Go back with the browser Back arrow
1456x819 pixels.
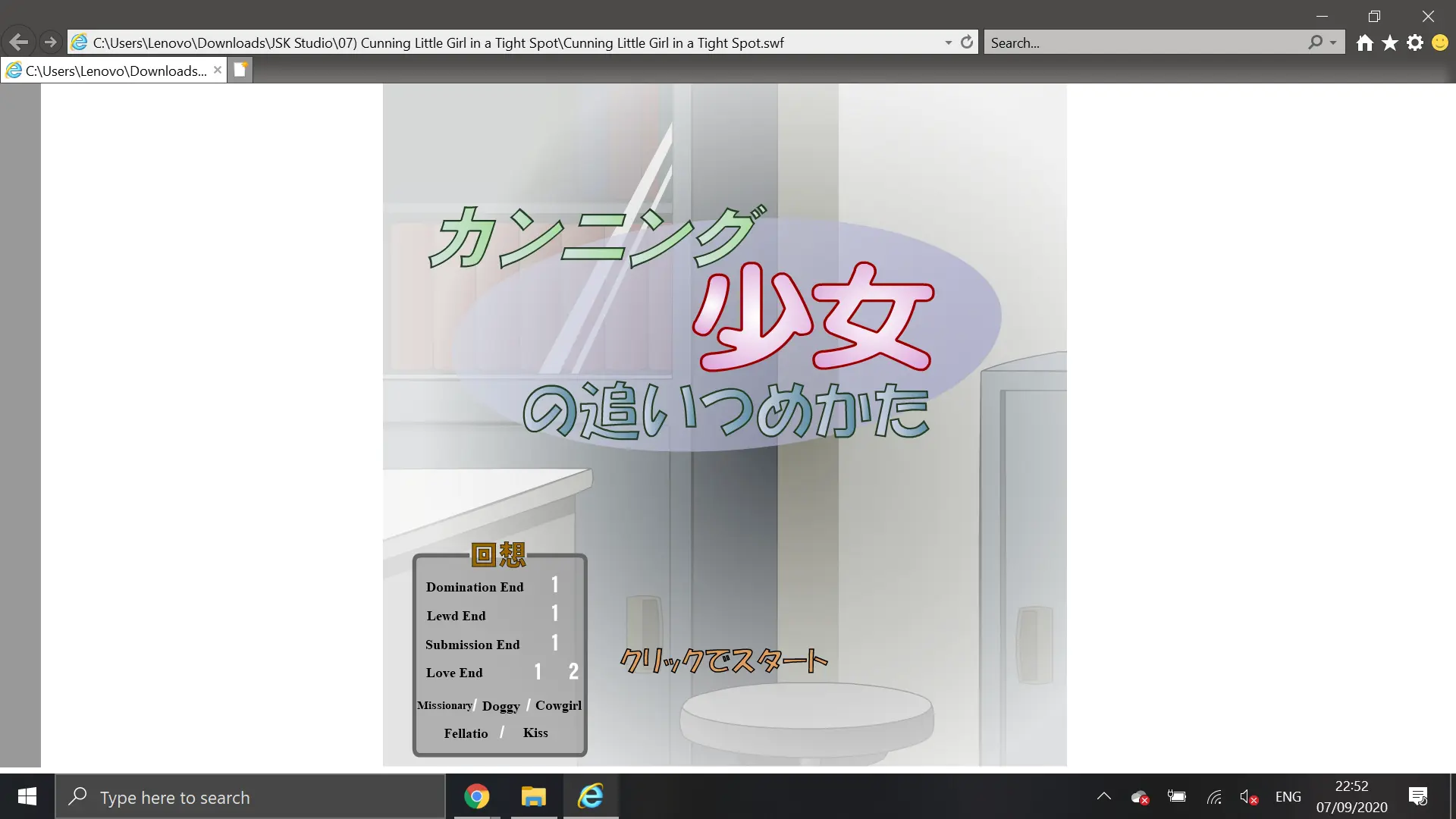(19, 42)
